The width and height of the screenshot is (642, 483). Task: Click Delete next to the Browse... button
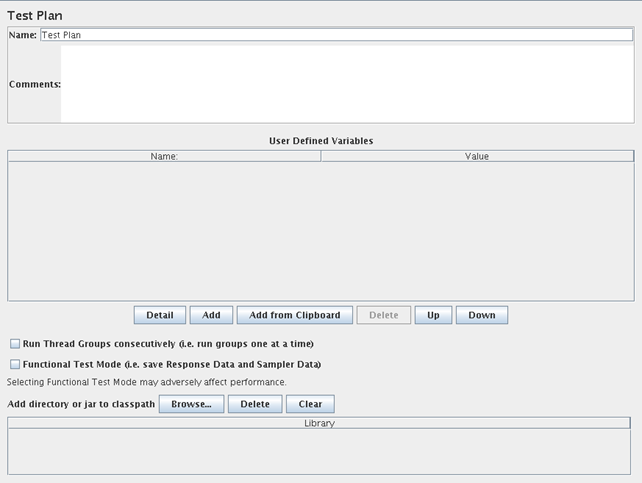click(255, 404)
